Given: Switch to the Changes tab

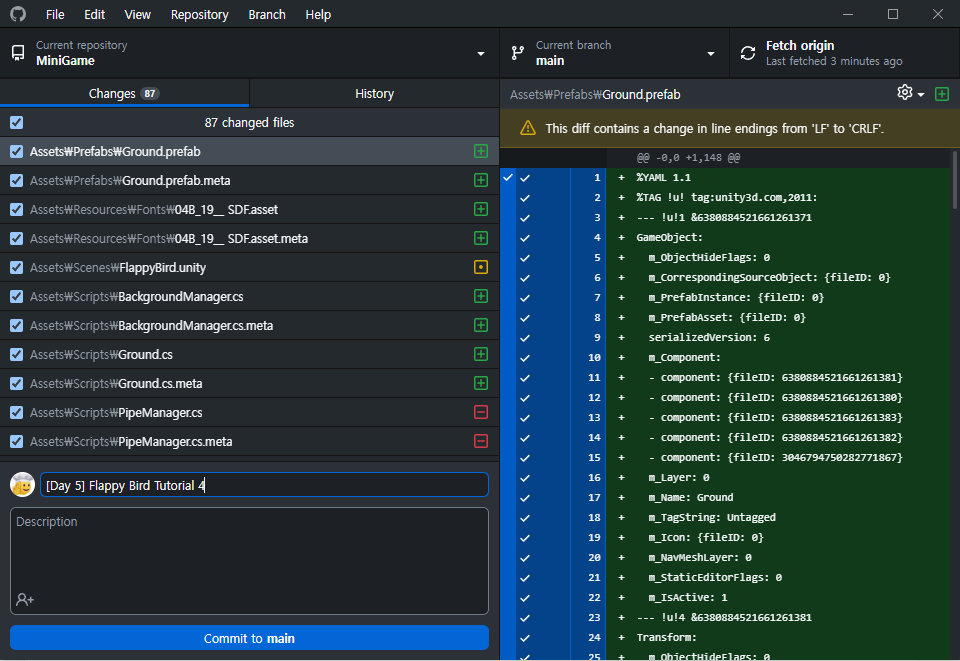Looking at the screenshot, I should click(x=124, y=93).
